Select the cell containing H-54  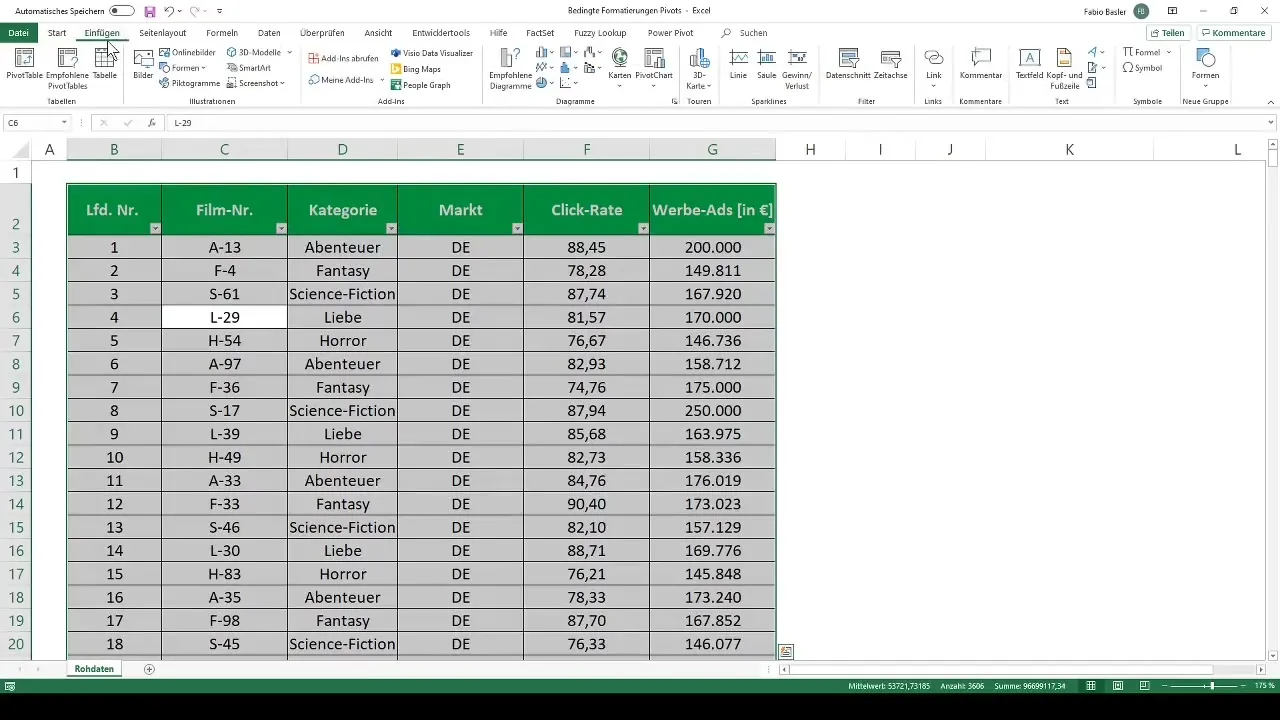(x=224, y=341)
